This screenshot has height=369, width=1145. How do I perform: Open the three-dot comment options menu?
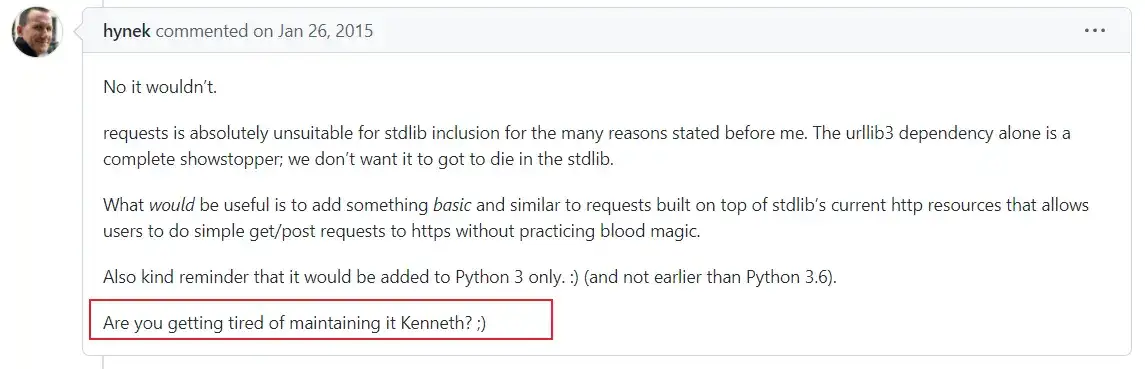click(x=1095, y=31)
